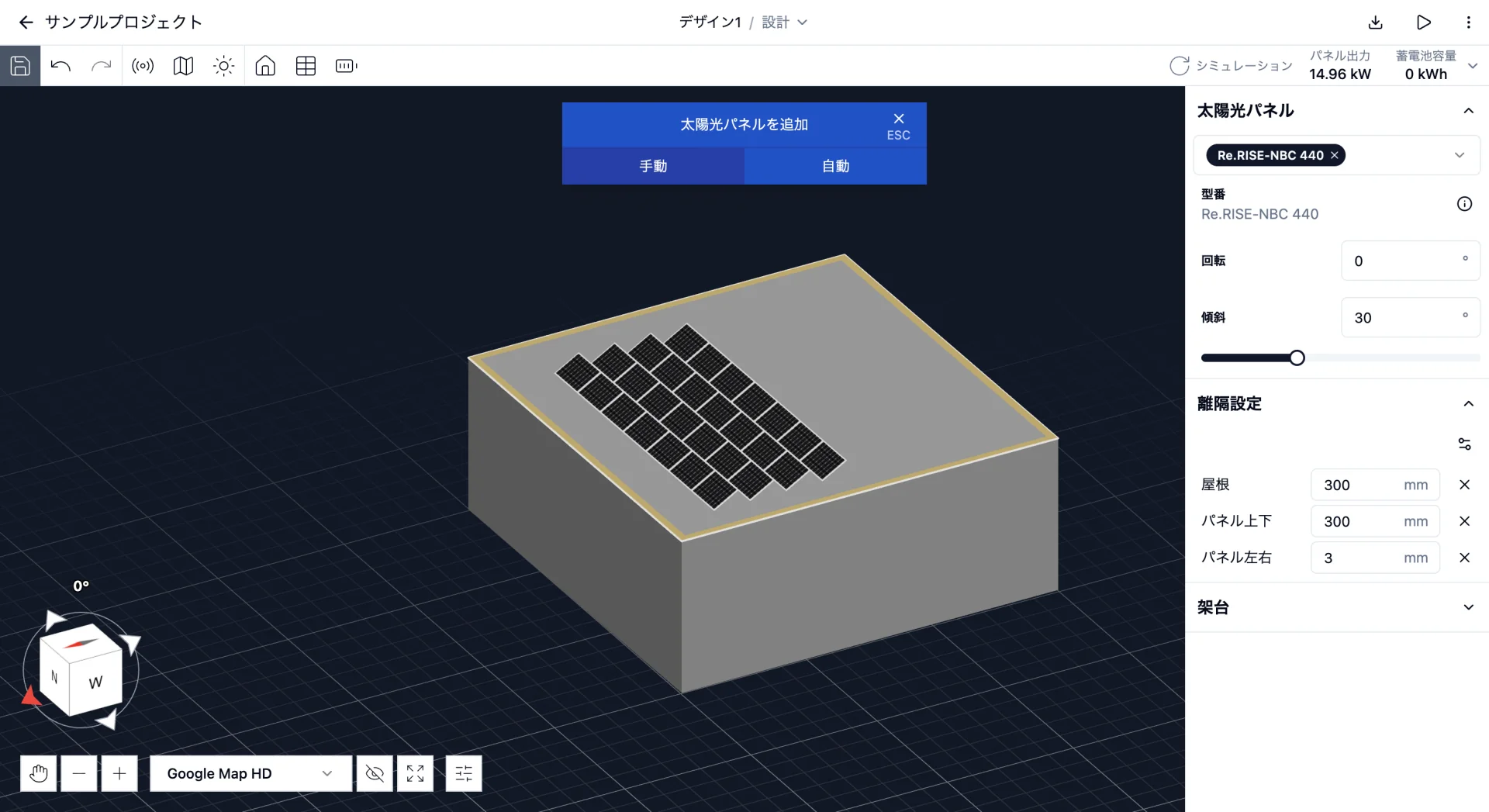1489x812 pixels.
Task: Click the 傾斜 angle input field
Action: pos(1410,317)
